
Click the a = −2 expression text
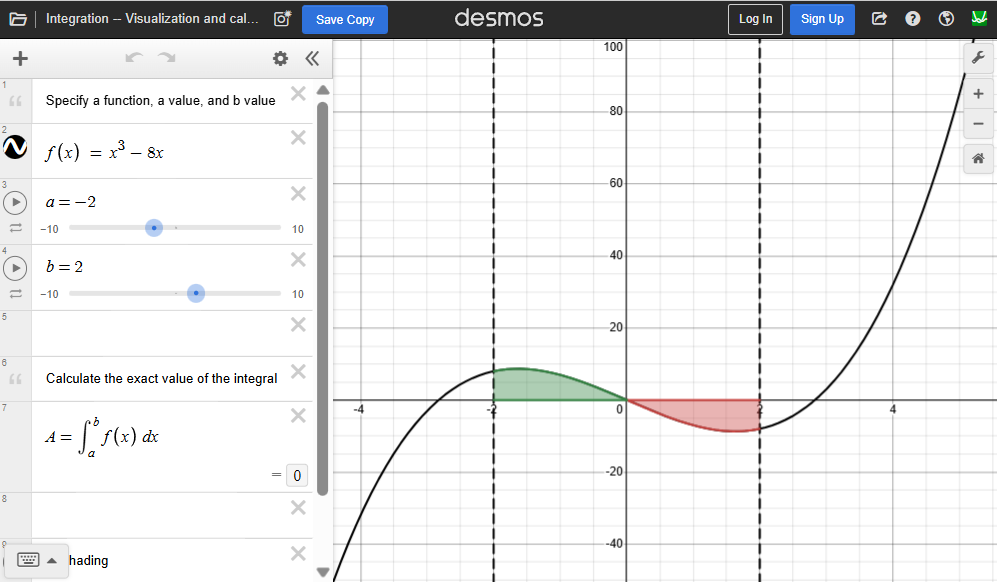(x=71, y=202)
